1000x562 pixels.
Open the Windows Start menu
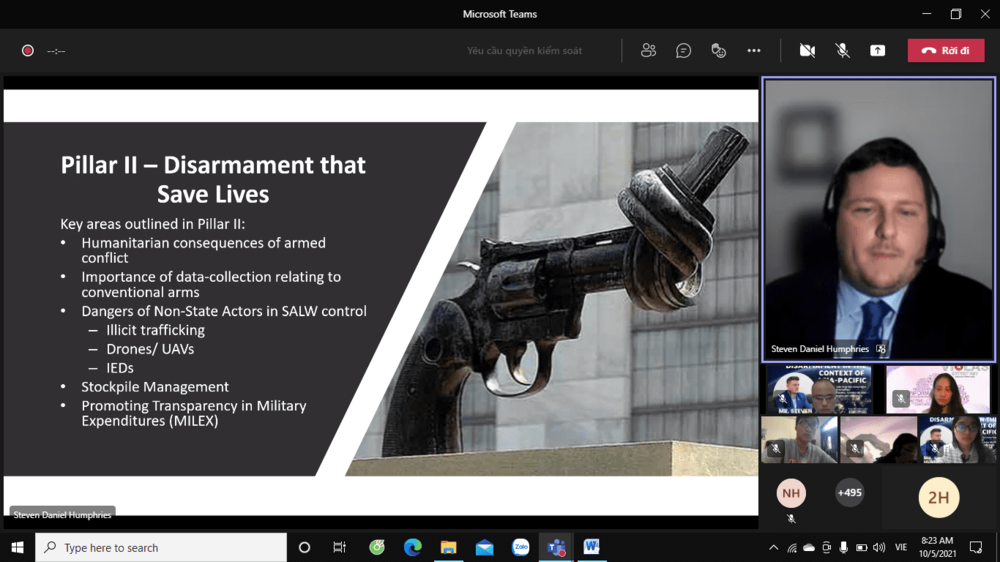coord(17,547)
